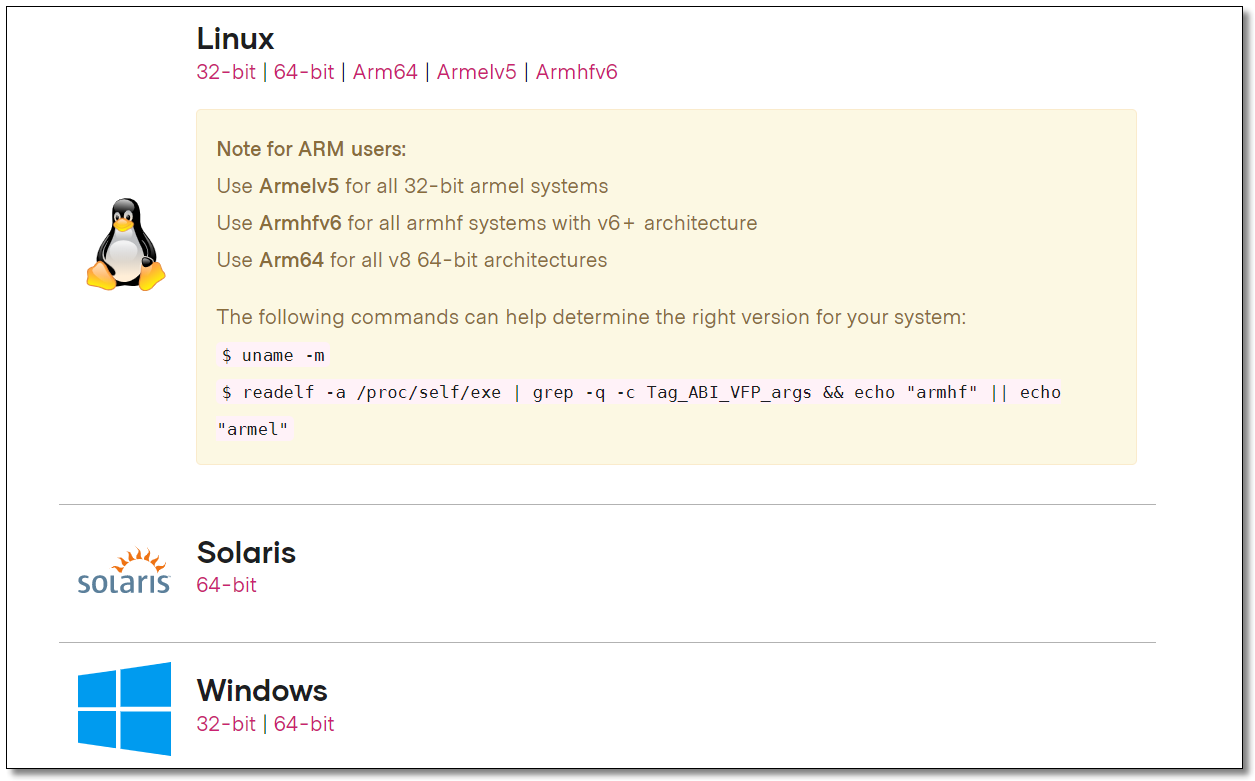Open the Linux 32-bit download link
The image size is (1255, 781).
(x=226, y=72)
